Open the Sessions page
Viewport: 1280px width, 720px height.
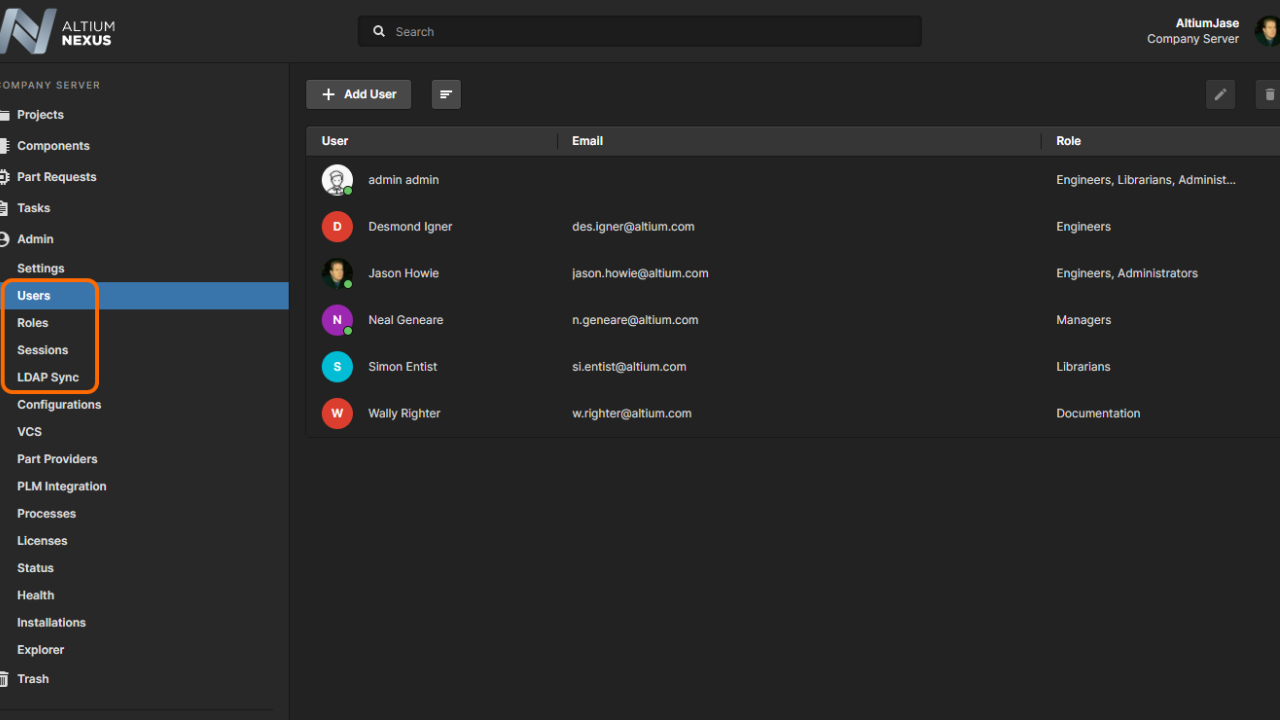pos(43,350)
